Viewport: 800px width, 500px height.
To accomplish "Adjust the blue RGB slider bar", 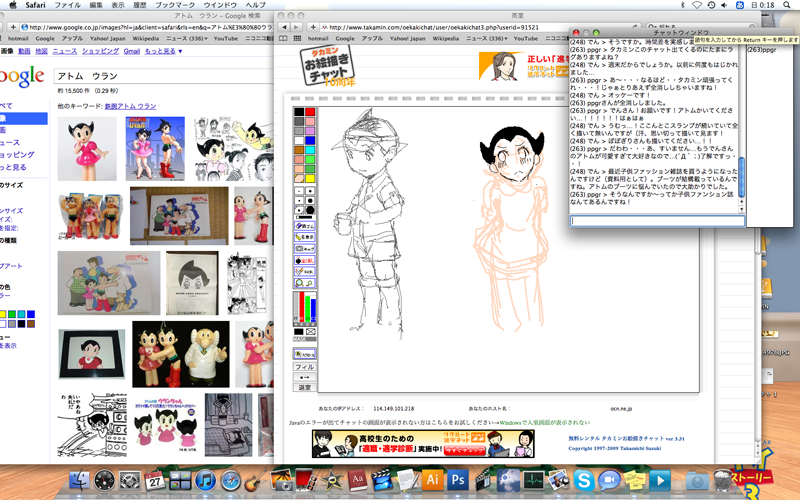I will point(313,307).
